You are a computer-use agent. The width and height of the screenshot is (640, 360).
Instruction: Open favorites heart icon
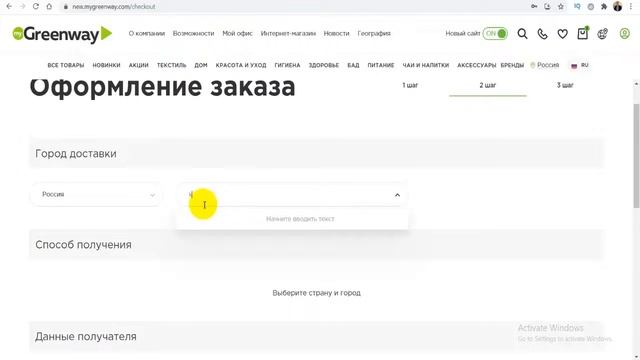pos(562,34)
